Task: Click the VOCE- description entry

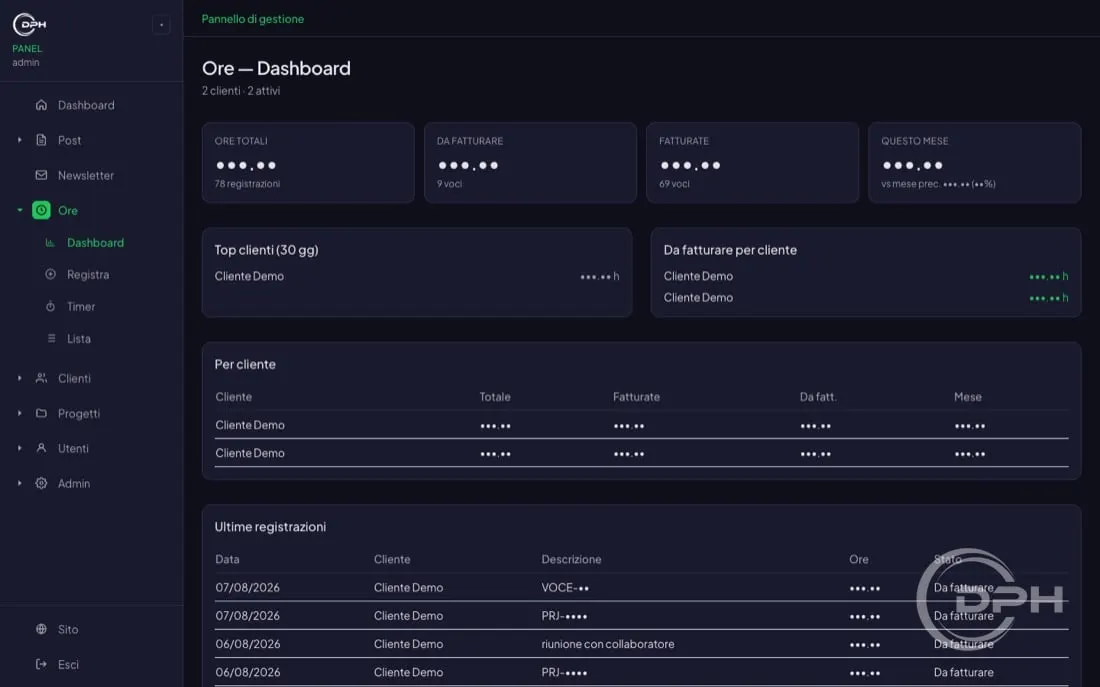Action: coord(565,588)
